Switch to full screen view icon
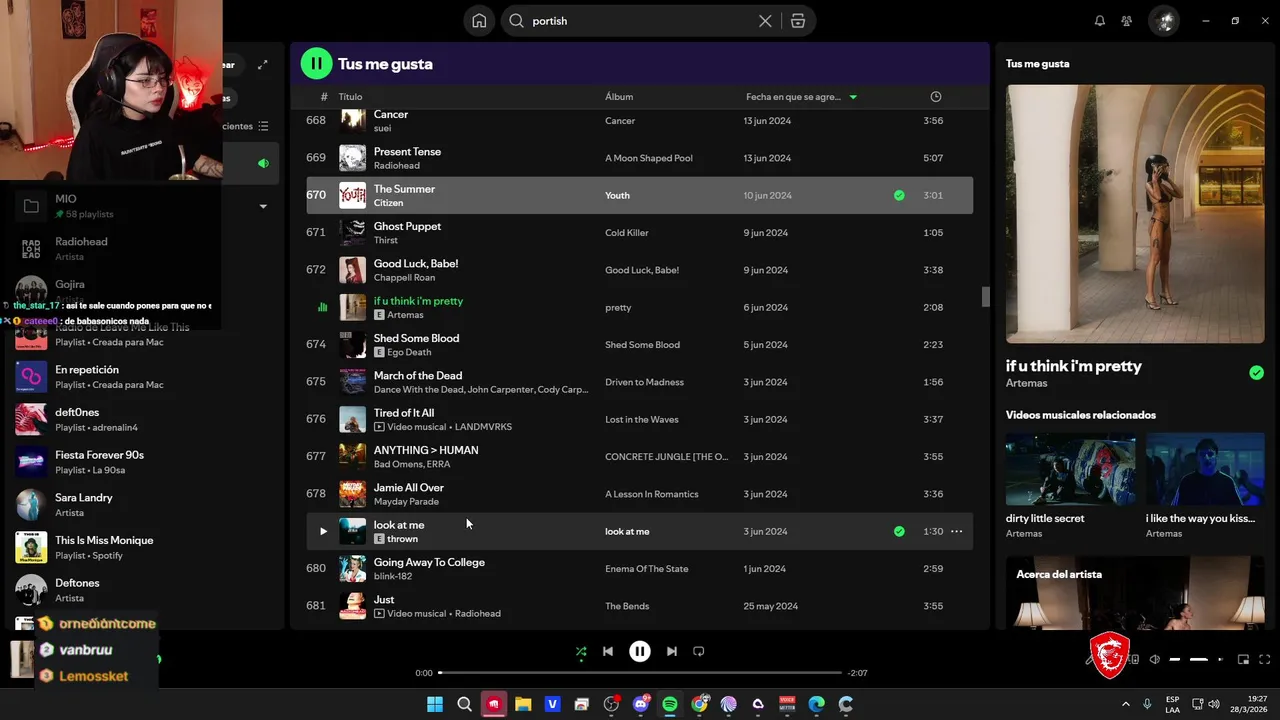This screenshot has width=1280, height=720. (x=1265, y=660)
